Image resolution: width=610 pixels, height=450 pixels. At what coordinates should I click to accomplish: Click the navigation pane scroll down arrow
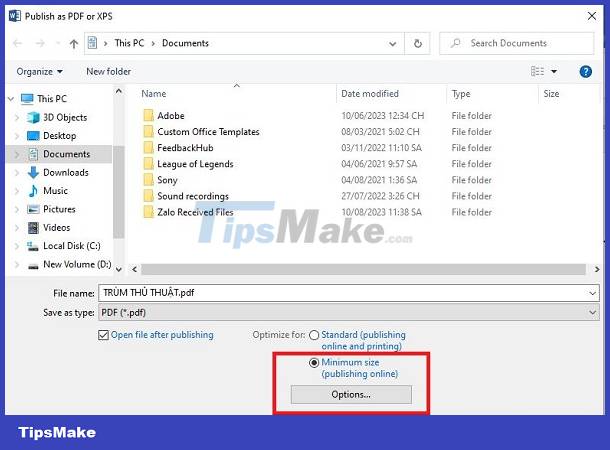tap(119, 269)
